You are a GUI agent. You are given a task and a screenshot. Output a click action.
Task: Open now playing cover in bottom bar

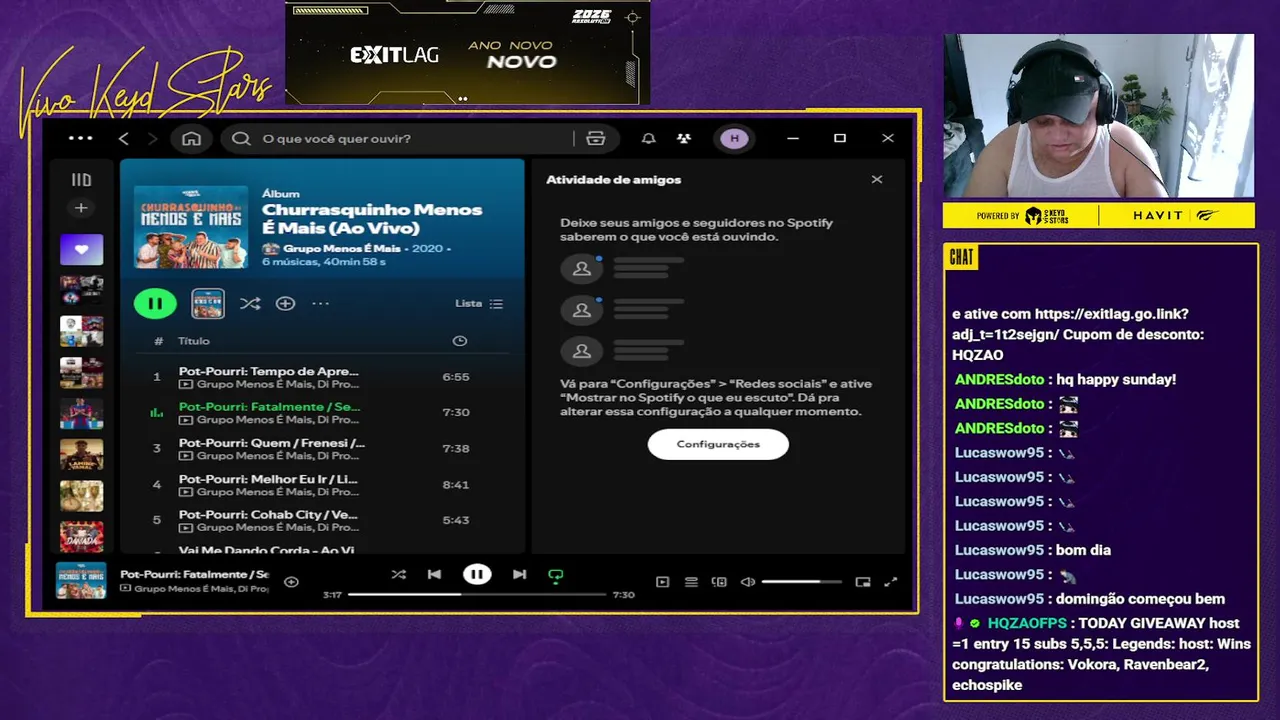(x=81, y=580)
